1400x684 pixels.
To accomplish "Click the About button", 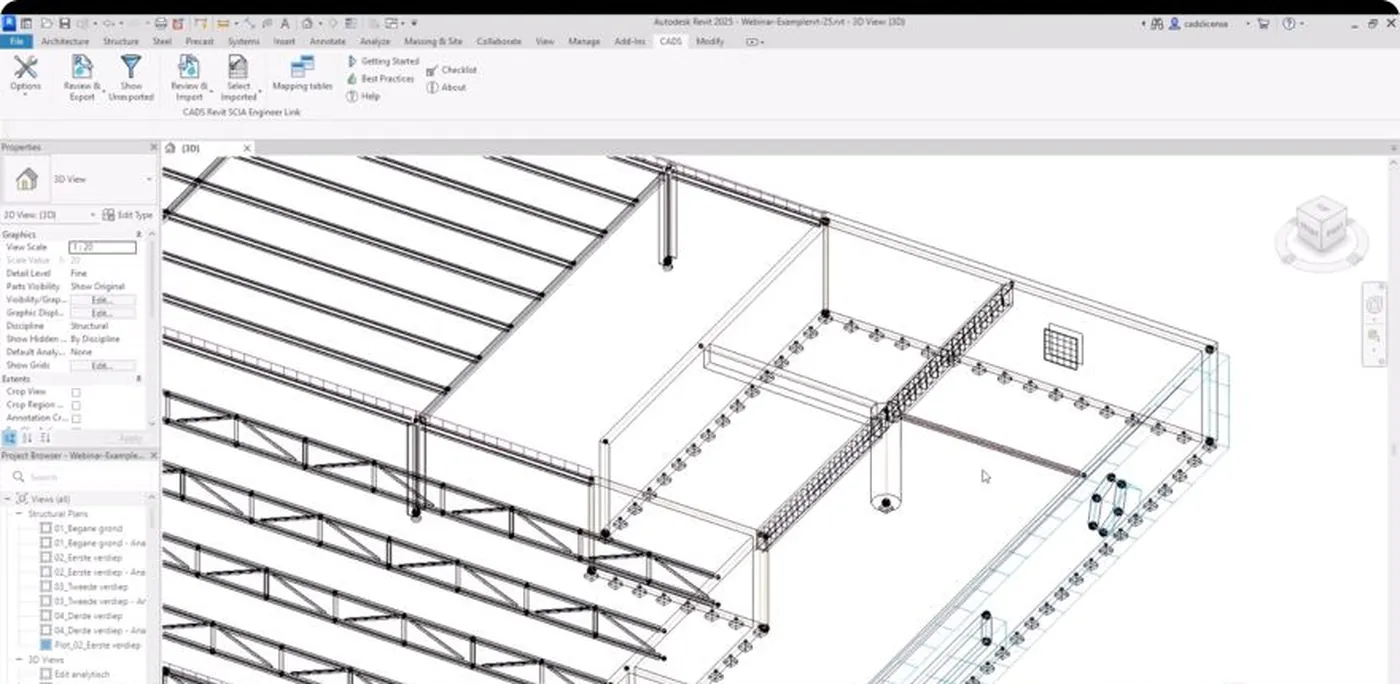I will click(x=446, y=87).
